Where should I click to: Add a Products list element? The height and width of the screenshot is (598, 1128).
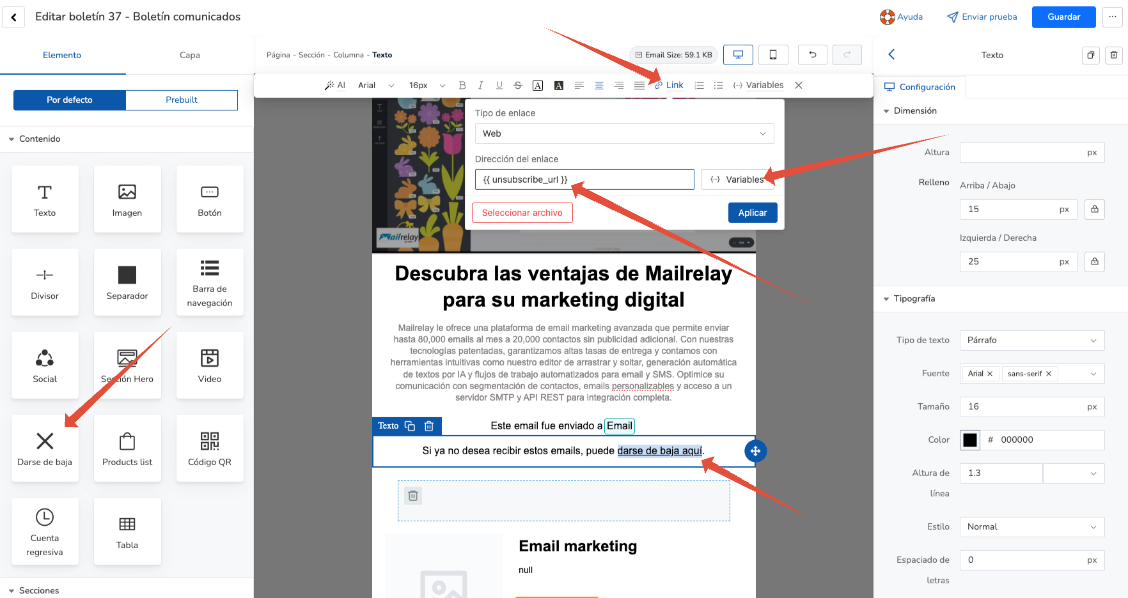pos(127,449)
